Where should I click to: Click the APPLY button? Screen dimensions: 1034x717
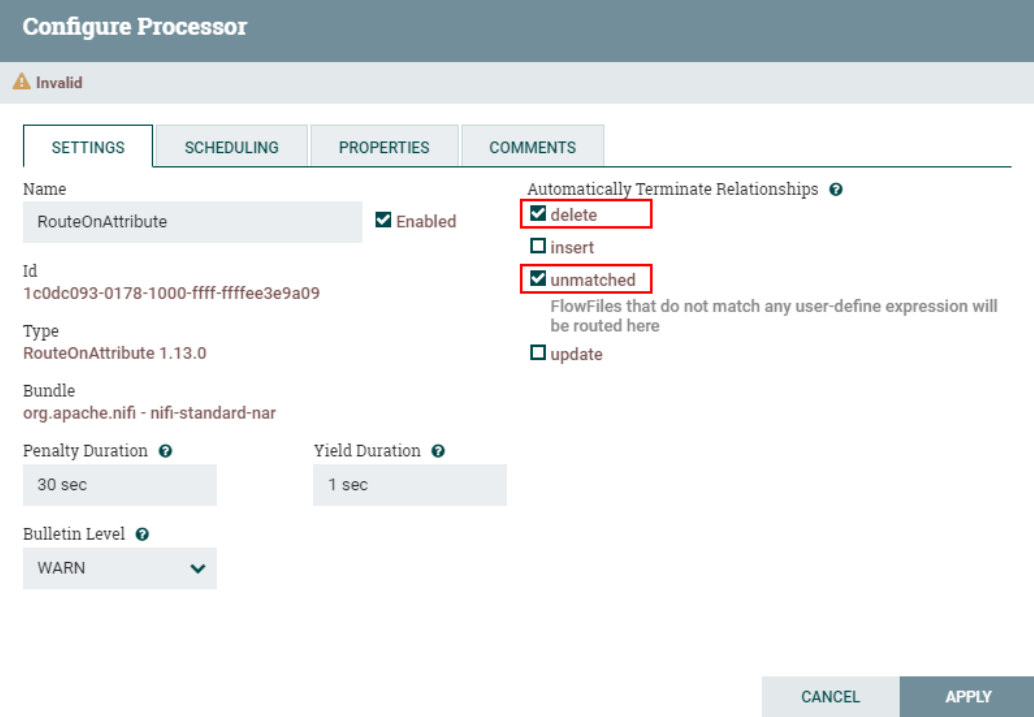click(967, 697)
